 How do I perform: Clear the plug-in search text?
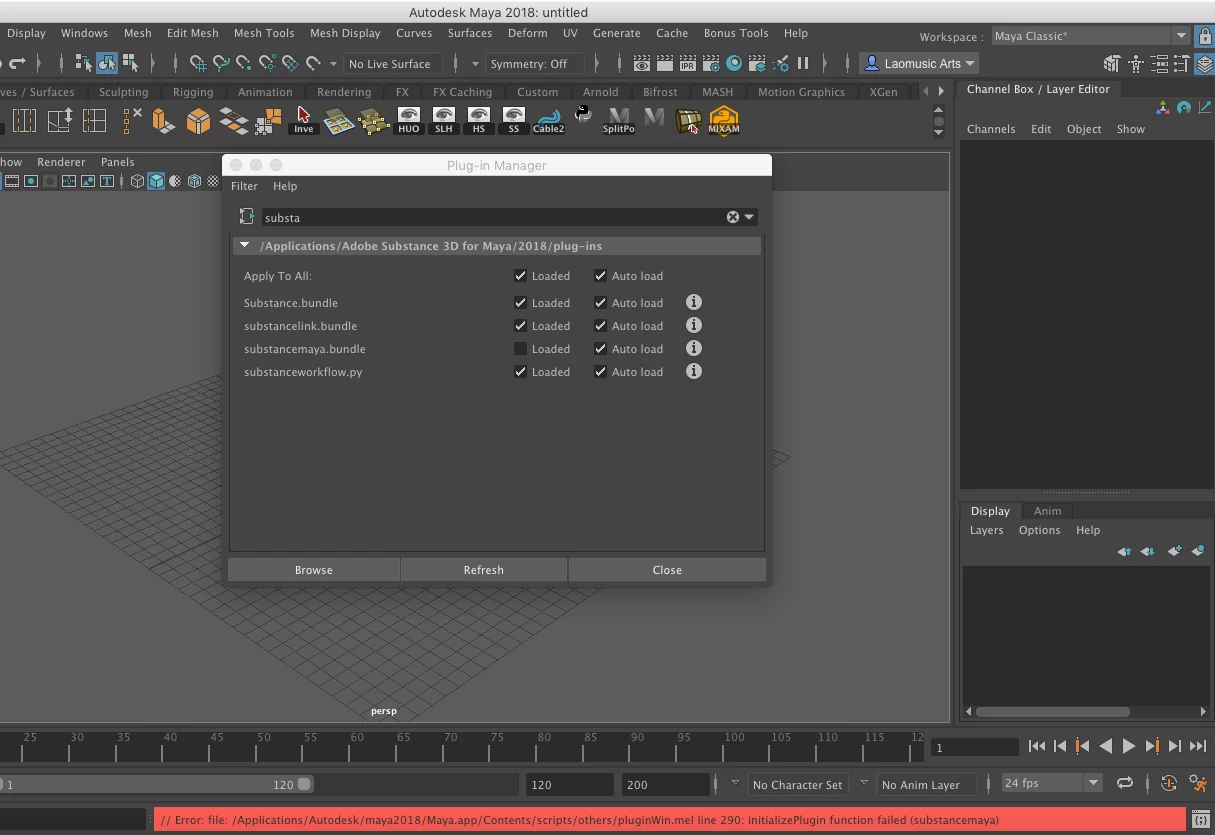(x=733, y=217)
